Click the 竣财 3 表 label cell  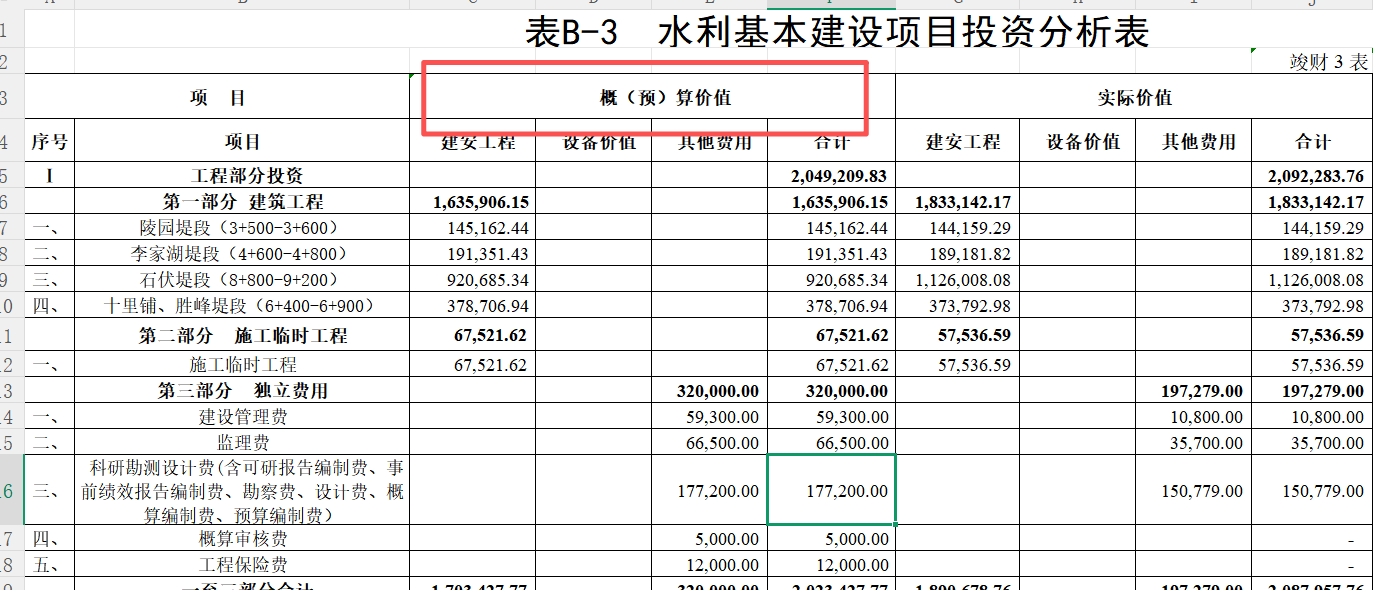pos(1323,59)
